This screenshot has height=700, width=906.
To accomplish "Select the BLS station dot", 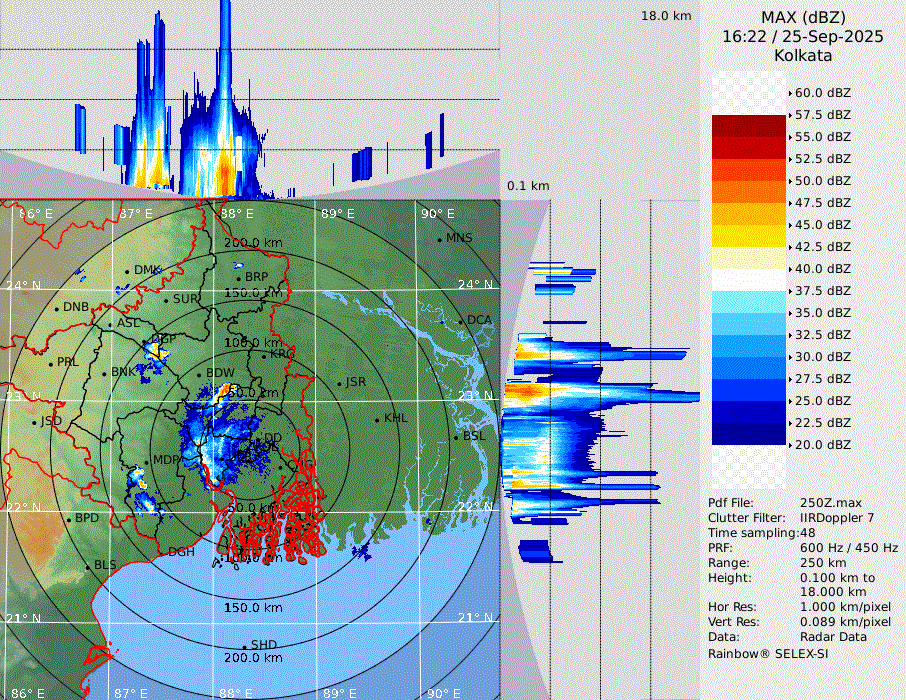I will coord(87,567).
